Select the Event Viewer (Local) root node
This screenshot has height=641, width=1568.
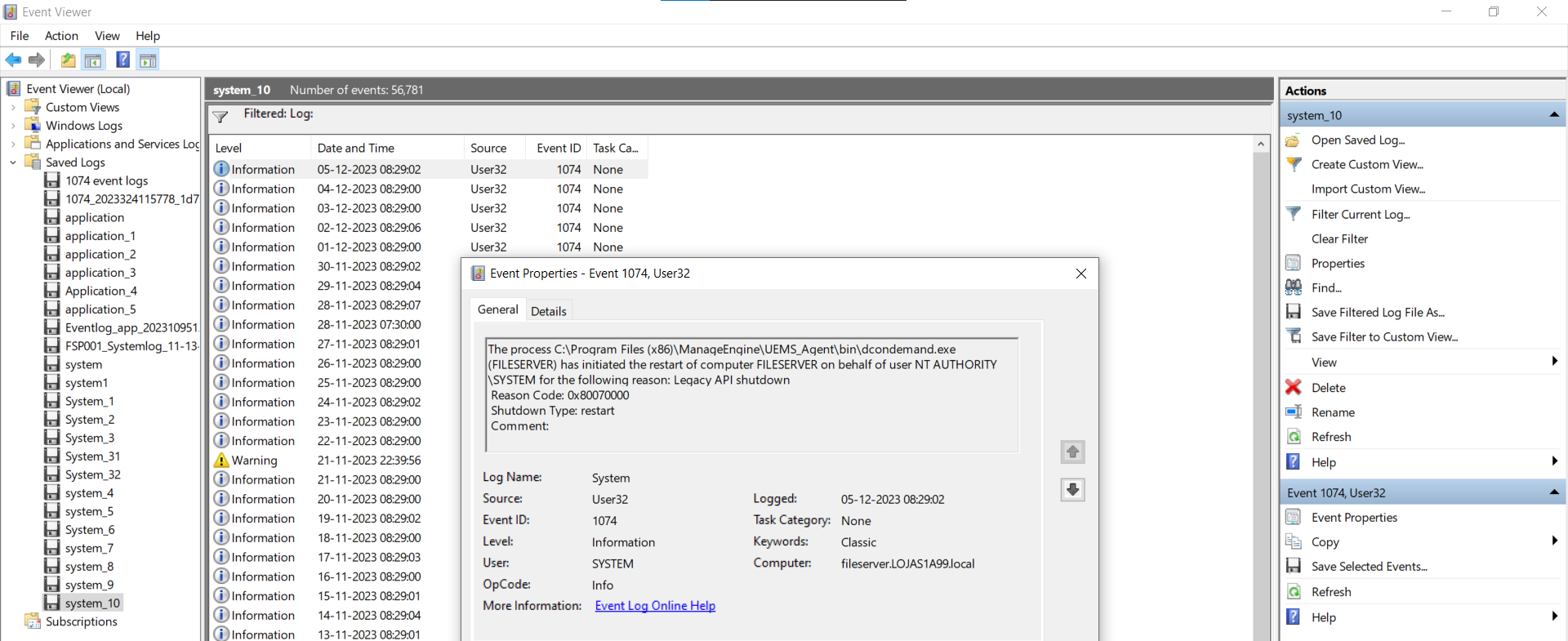coord(78,89)
